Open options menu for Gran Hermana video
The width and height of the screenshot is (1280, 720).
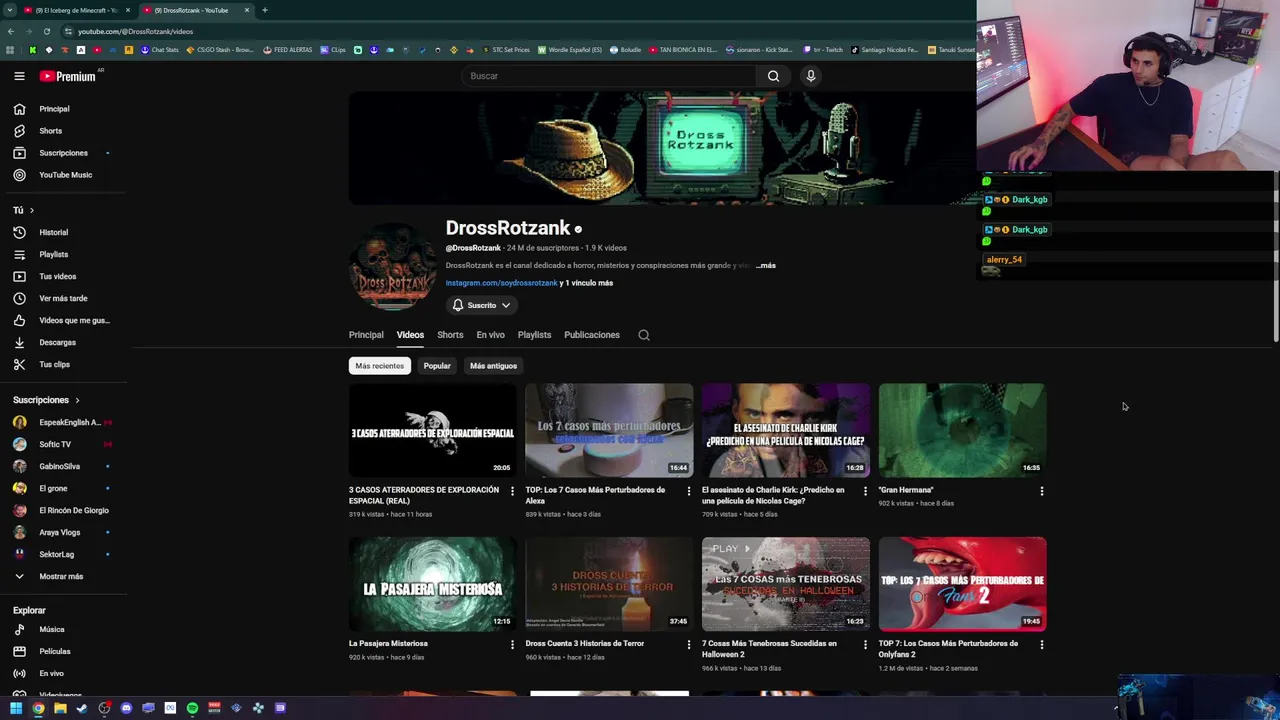(x=1042, y=491)
